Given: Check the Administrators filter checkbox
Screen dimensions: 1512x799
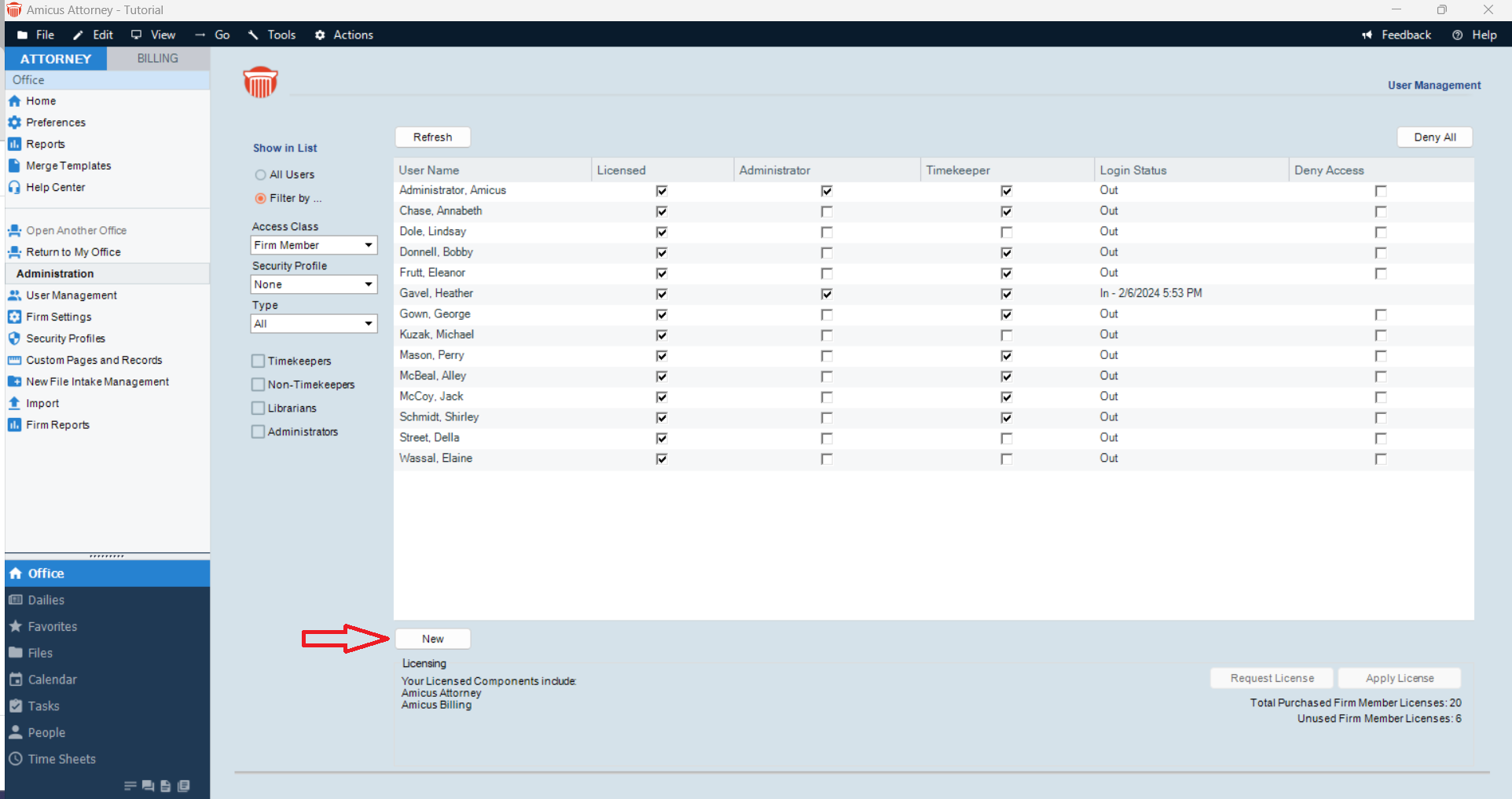Looking at the screenshot, I should pos(258,432).
